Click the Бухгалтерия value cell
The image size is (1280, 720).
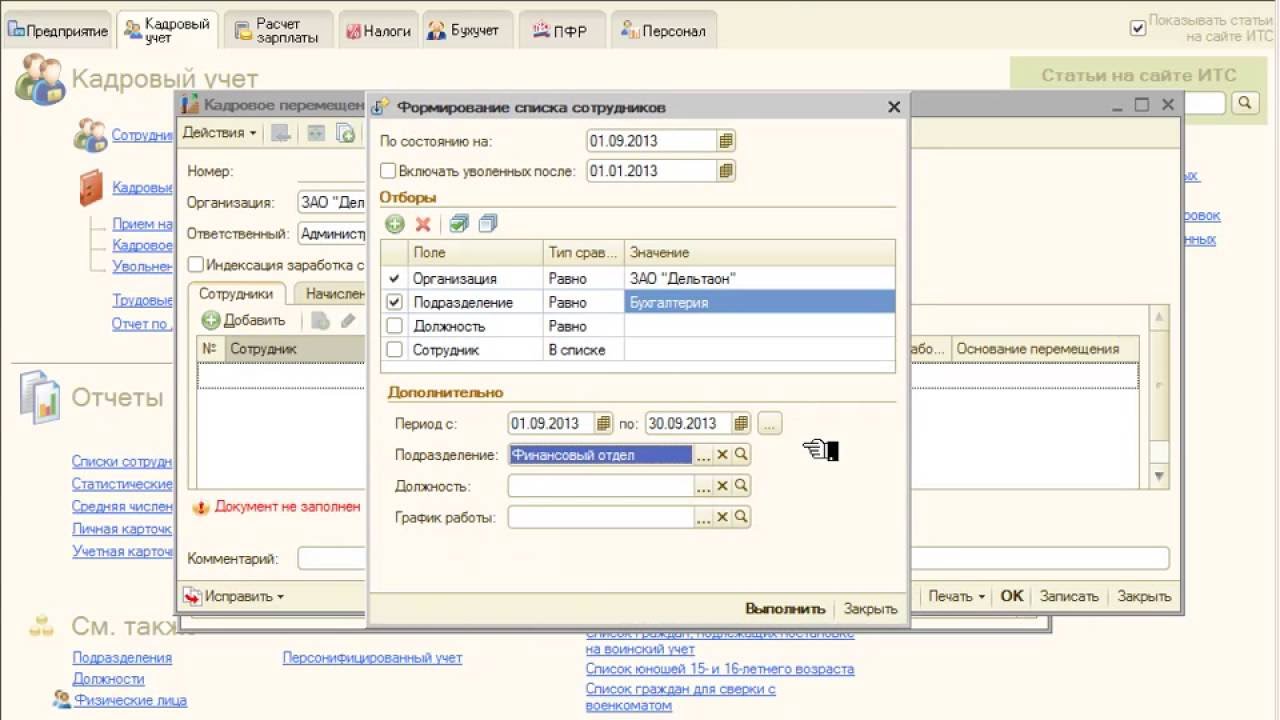[760, 302]
